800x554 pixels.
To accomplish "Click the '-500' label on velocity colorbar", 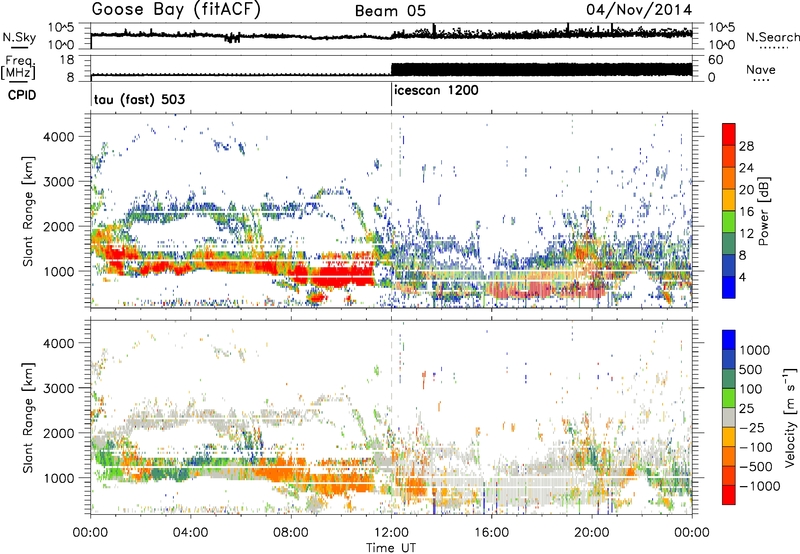I will click(x=756, y=467).
